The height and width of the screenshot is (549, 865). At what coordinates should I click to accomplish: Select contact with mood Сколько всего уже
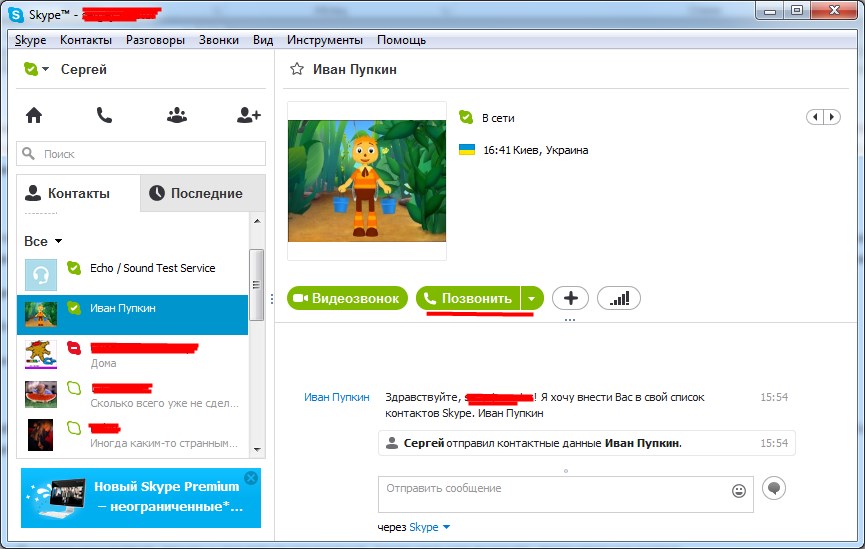tap(132, 395)
